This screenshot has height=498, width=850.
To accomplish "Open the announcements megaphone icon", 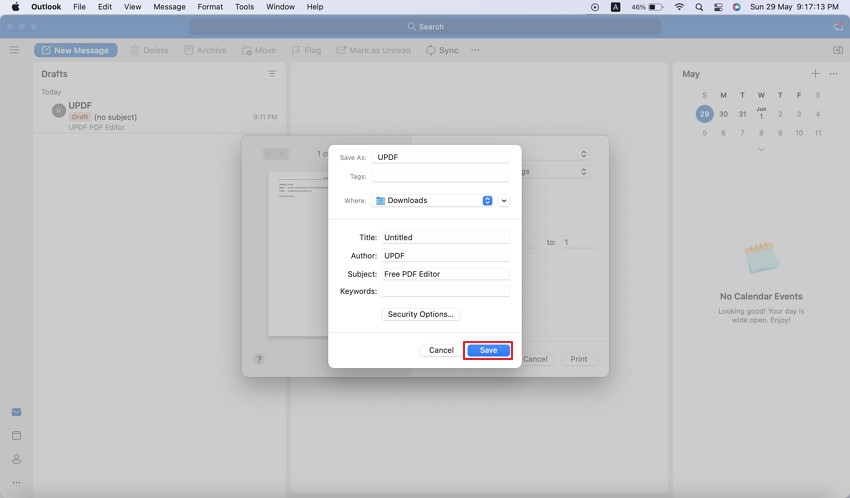I will point(838,27).
